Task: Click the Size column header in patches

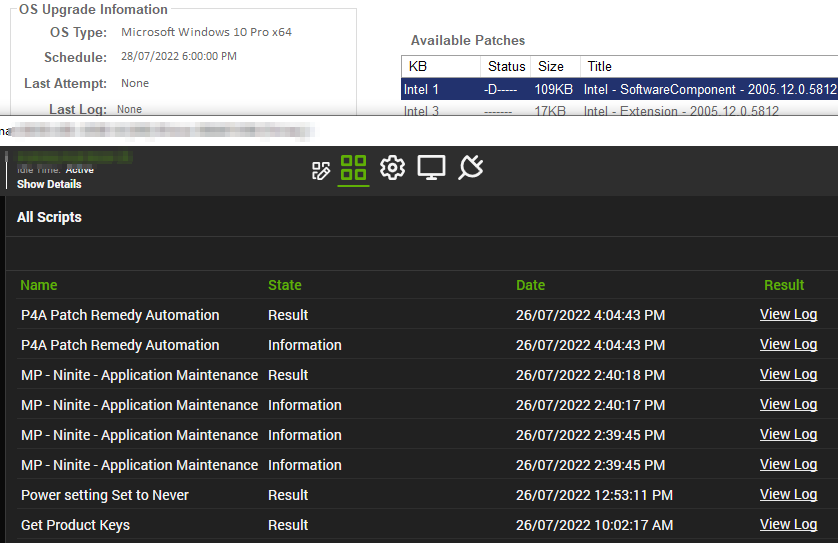Action: 551,66
